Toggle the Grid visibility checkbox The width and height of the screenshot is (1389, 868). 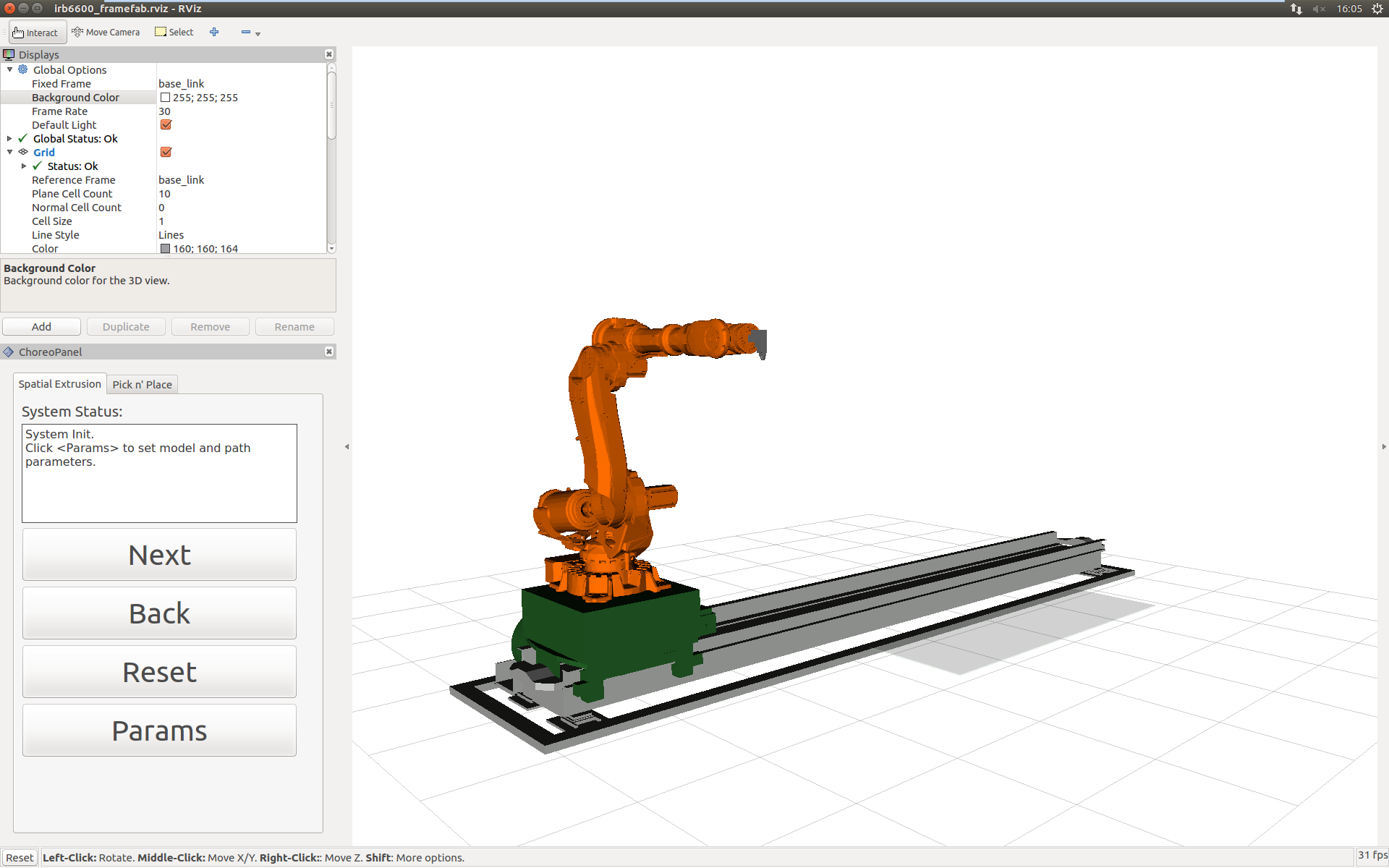pyautogui.click(x=164, y=152)
